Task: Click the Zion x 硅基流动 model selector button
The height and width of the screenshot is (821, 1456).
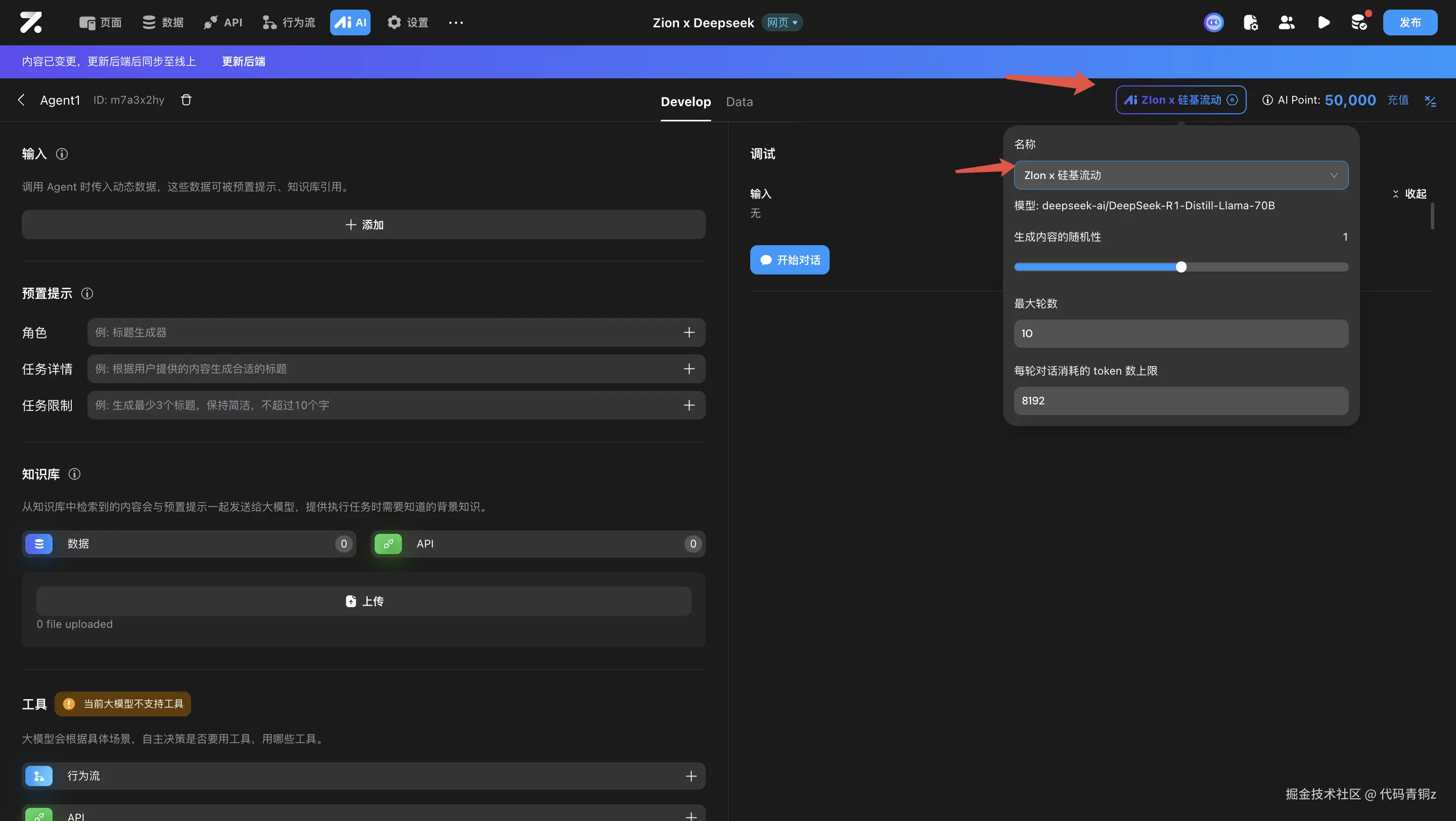Action: pos(1181,100)
